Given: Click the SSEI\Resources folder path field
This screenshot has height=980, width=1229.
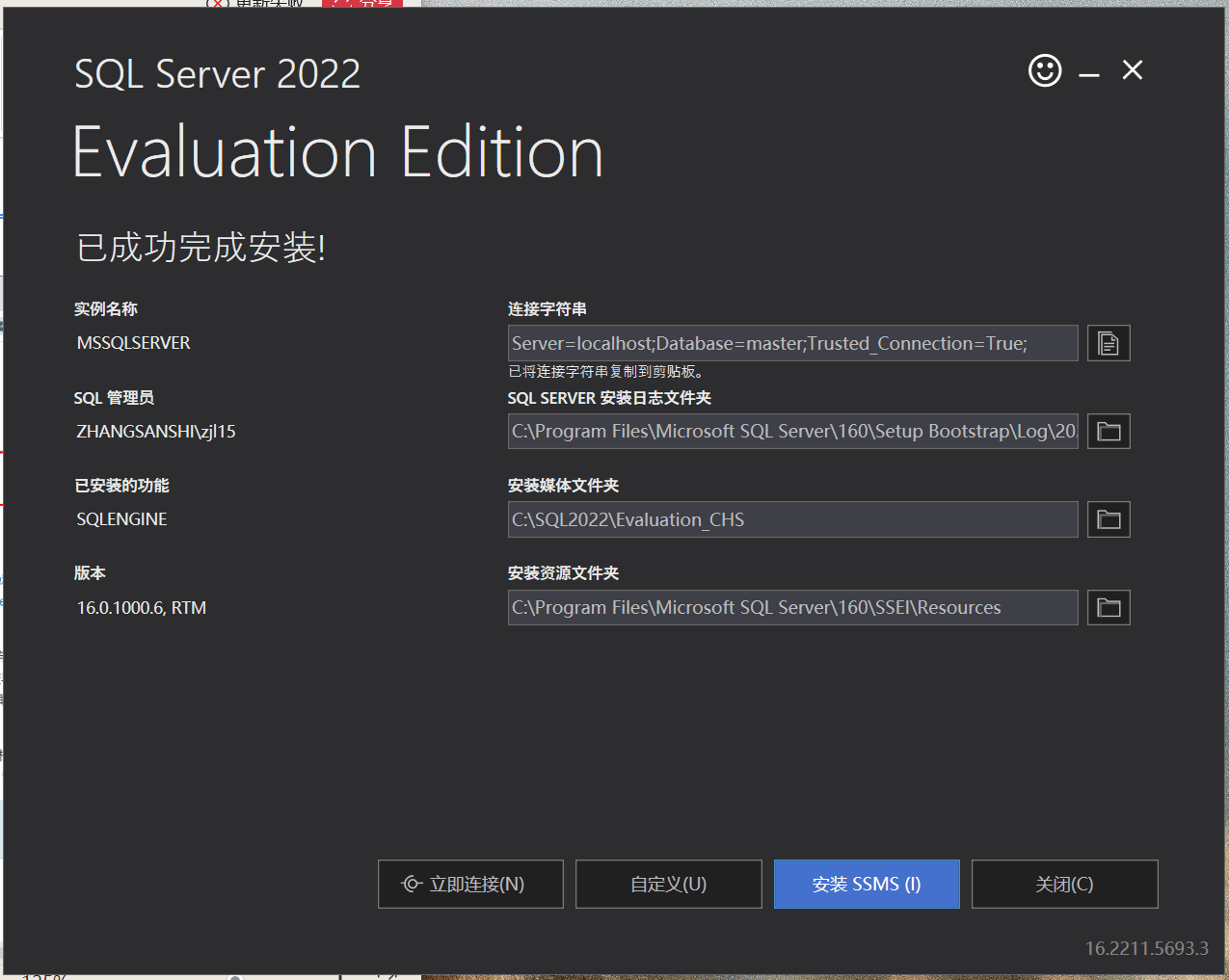Looking at the screenshot, I should [x=792, y=607].
